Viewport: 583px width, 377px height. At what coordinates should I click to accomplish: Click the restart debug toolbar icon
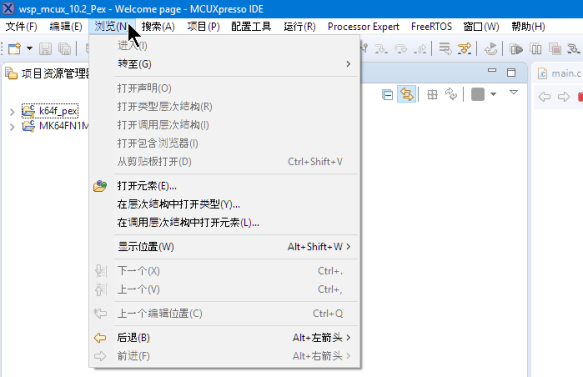pos(491,49)
